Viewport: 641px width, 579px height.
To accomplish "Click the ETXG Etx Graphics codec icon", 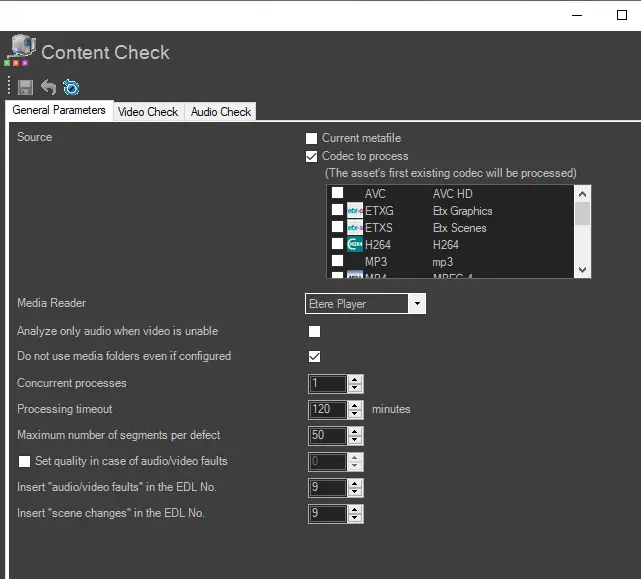I will 354,211.
